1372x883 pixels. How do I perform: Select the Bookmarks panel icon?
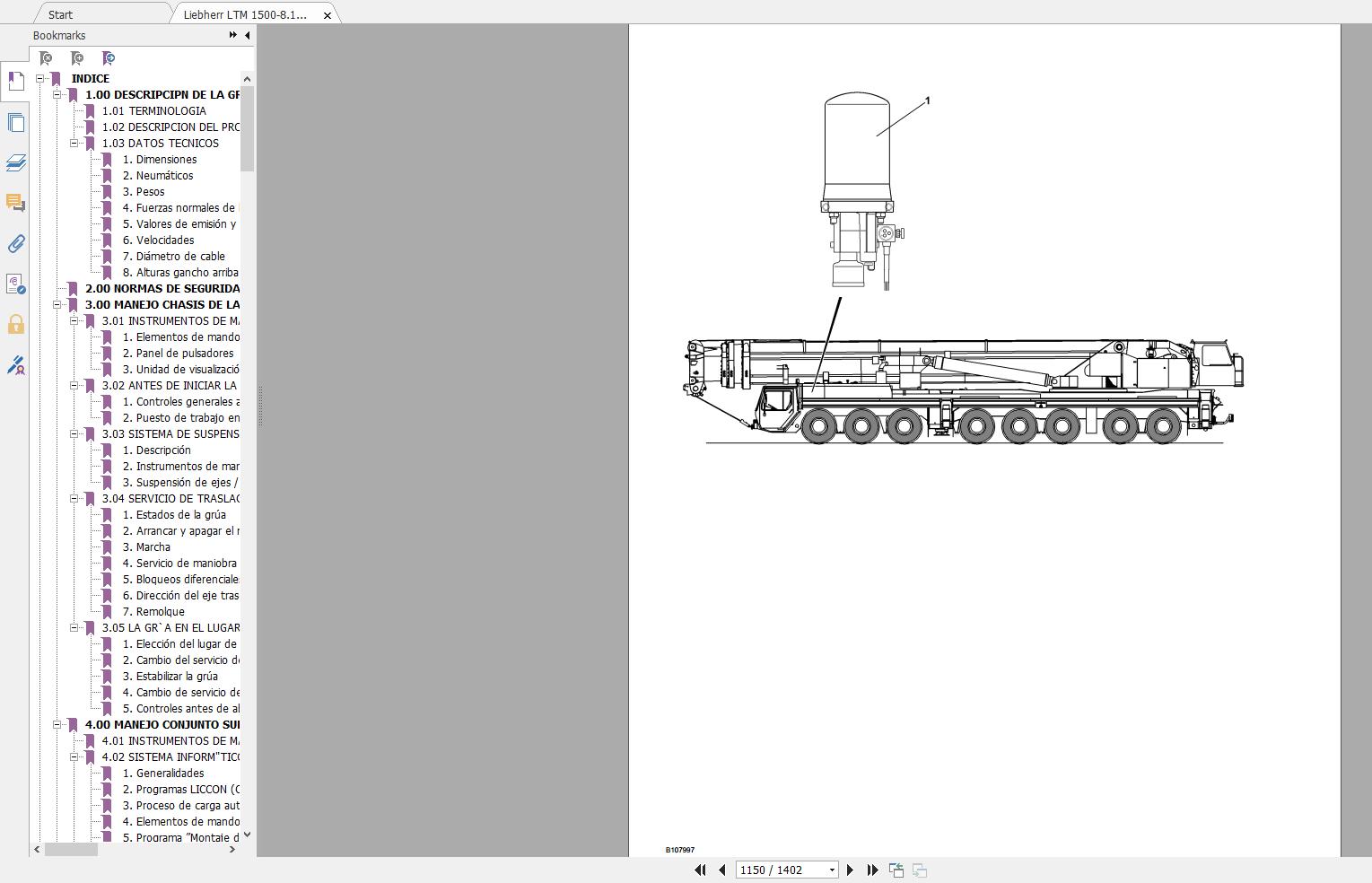(15, 82)
